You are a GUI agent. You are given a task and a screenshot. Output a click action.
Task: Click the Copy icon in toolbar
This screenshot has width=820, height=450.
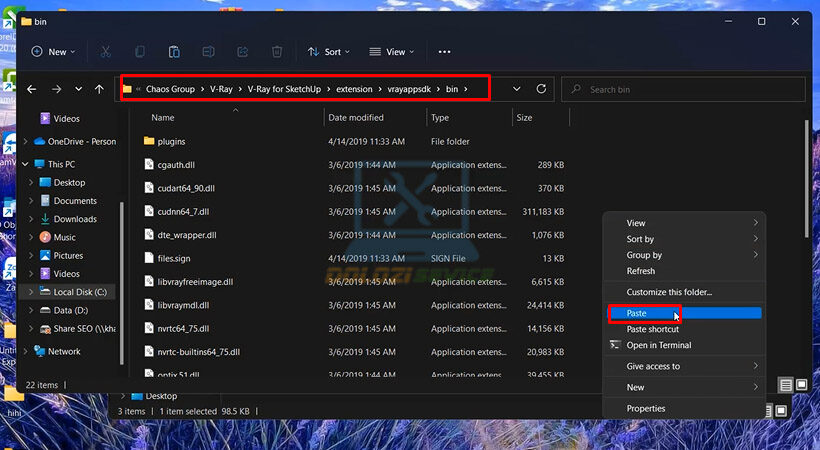coord(140,52)
